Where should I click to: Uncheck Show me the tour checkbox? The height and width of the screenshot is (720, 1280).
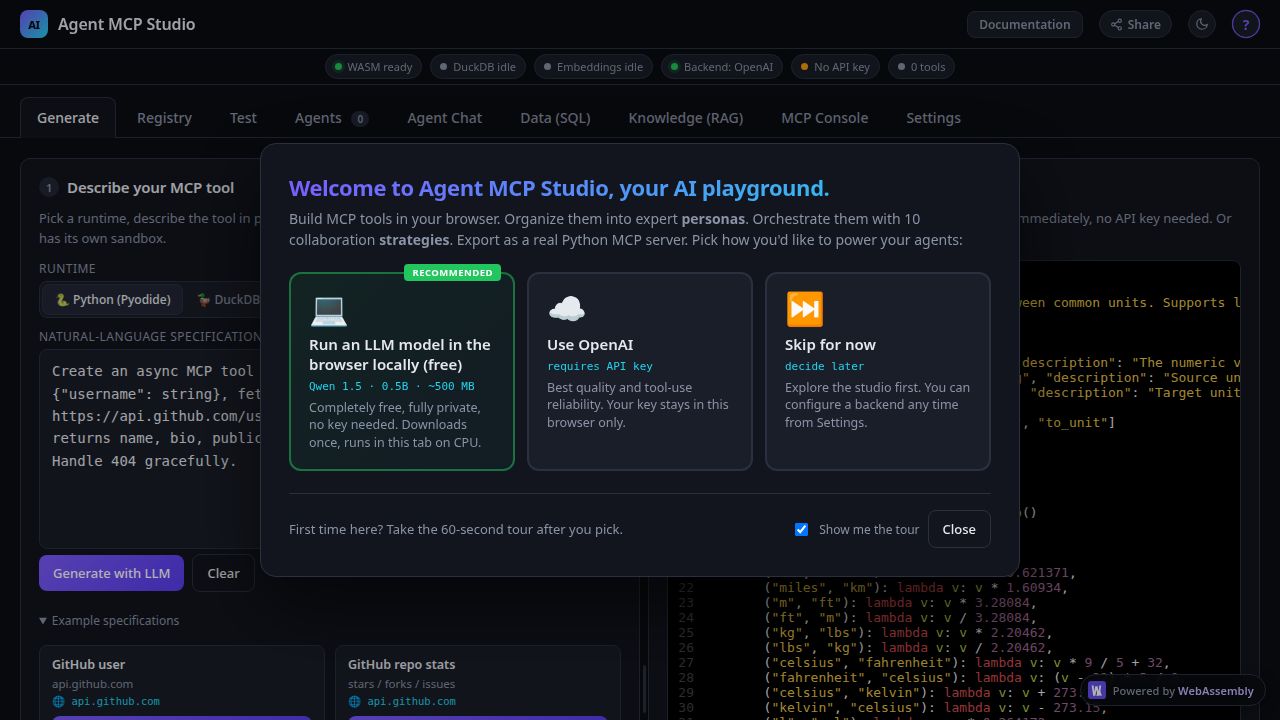pyautogui.click(x=801, y=529)
